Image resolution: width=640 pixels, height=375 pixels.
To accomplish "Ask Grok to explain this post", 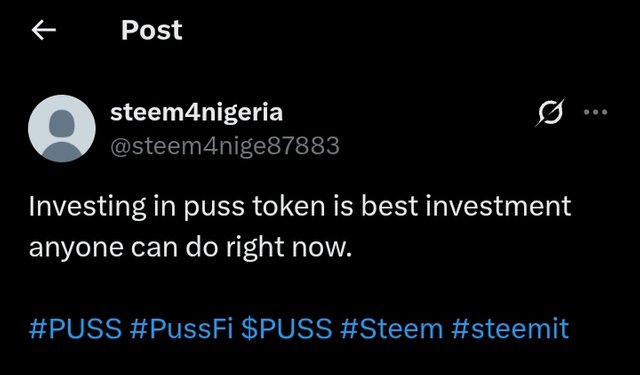I will coord(550,112).
